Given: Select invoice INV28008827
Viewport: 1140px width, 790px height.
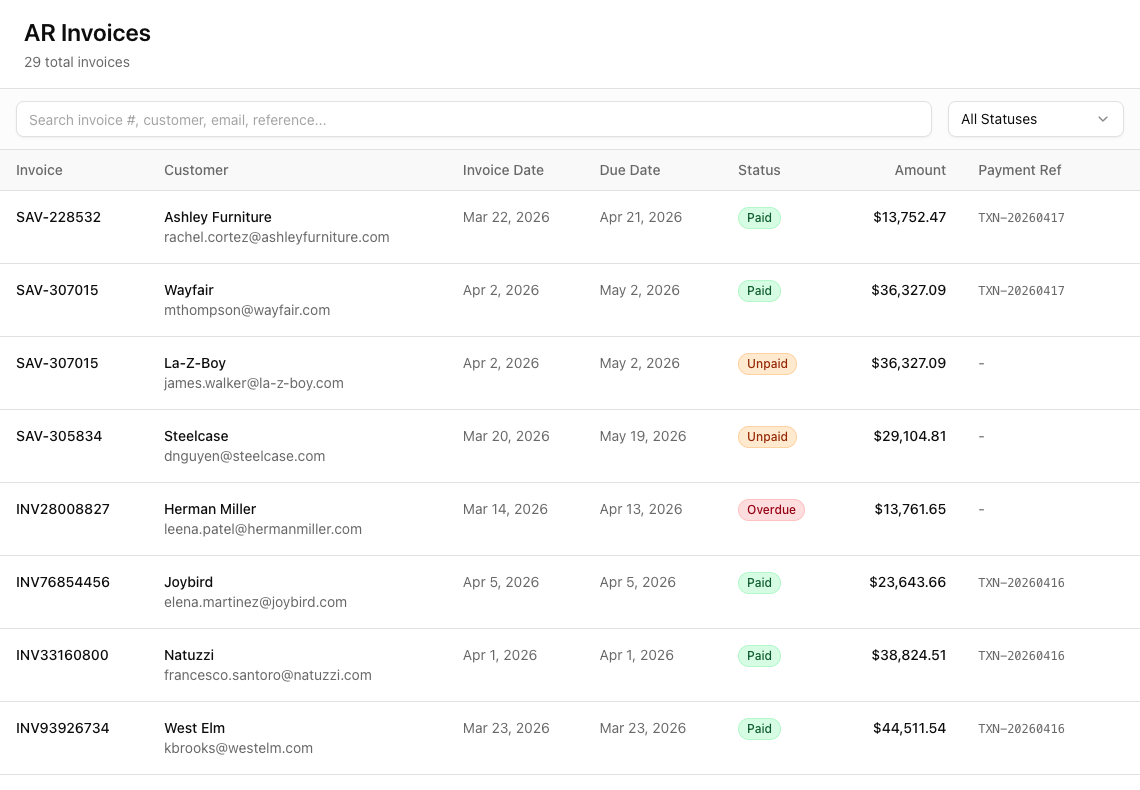Looking at the screenshot, I should click(63, 509).
